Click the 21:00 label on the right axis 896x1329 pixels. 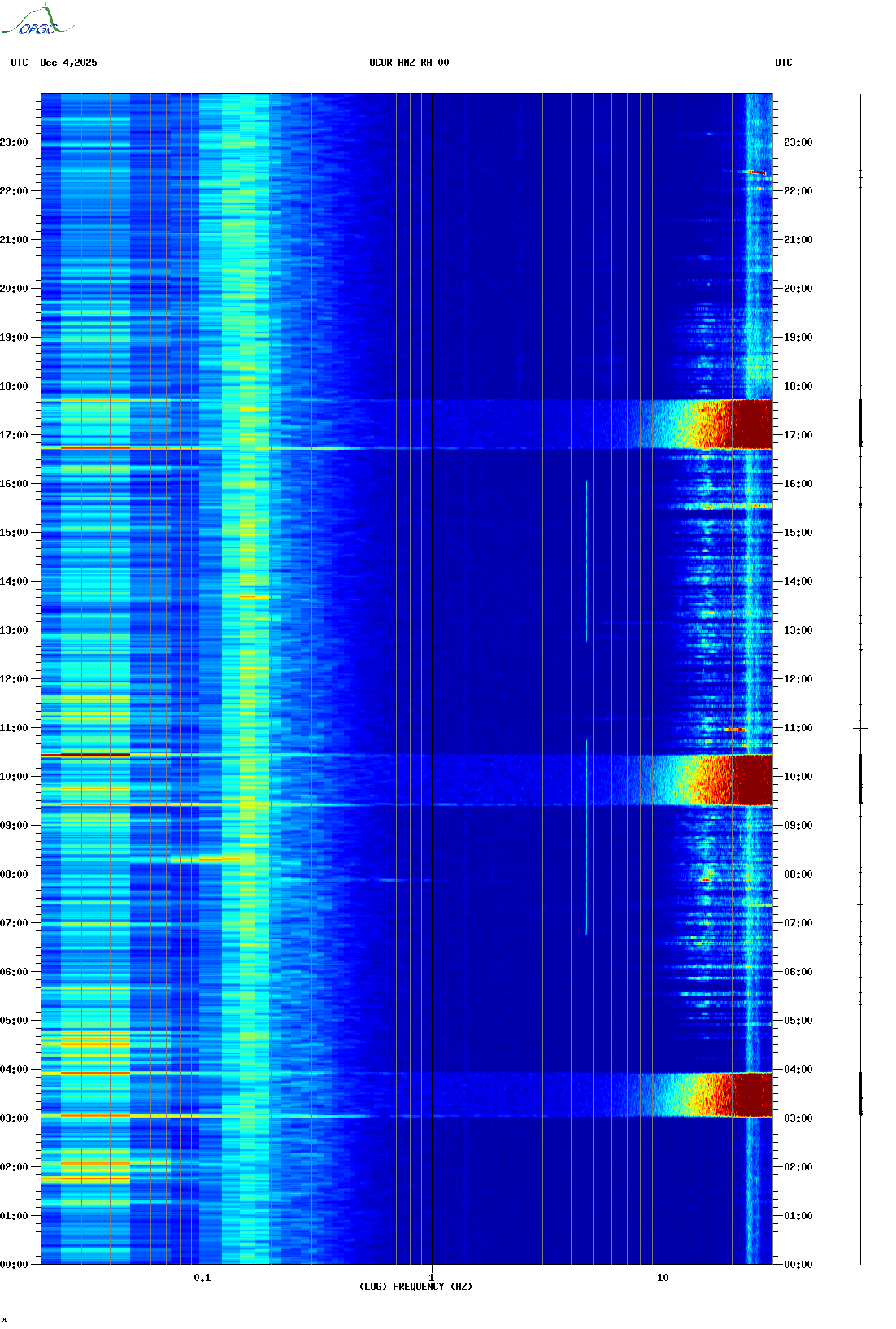coord(798,240)
